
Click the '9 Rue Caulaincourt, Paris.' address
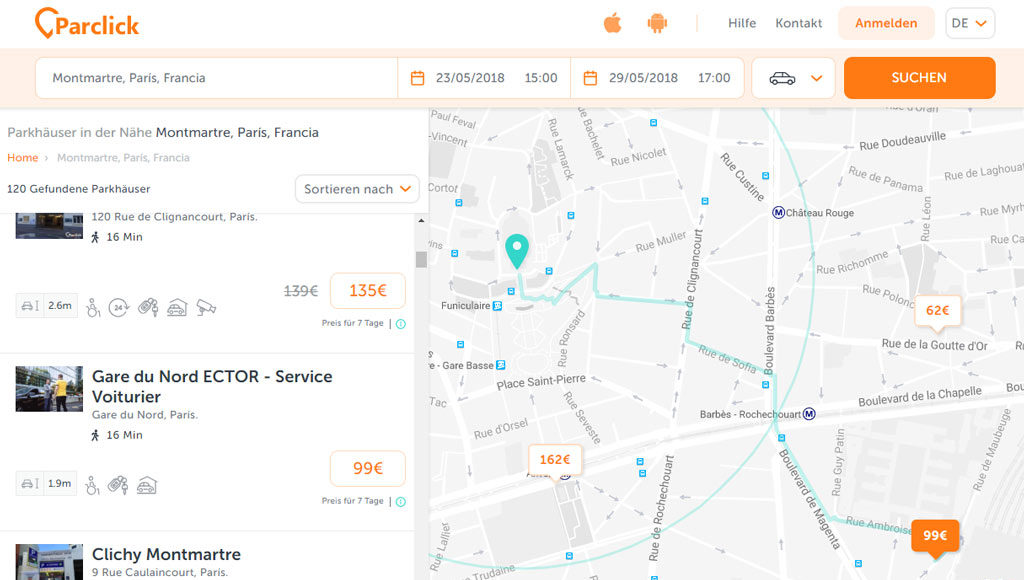click(x=160, y=572)
